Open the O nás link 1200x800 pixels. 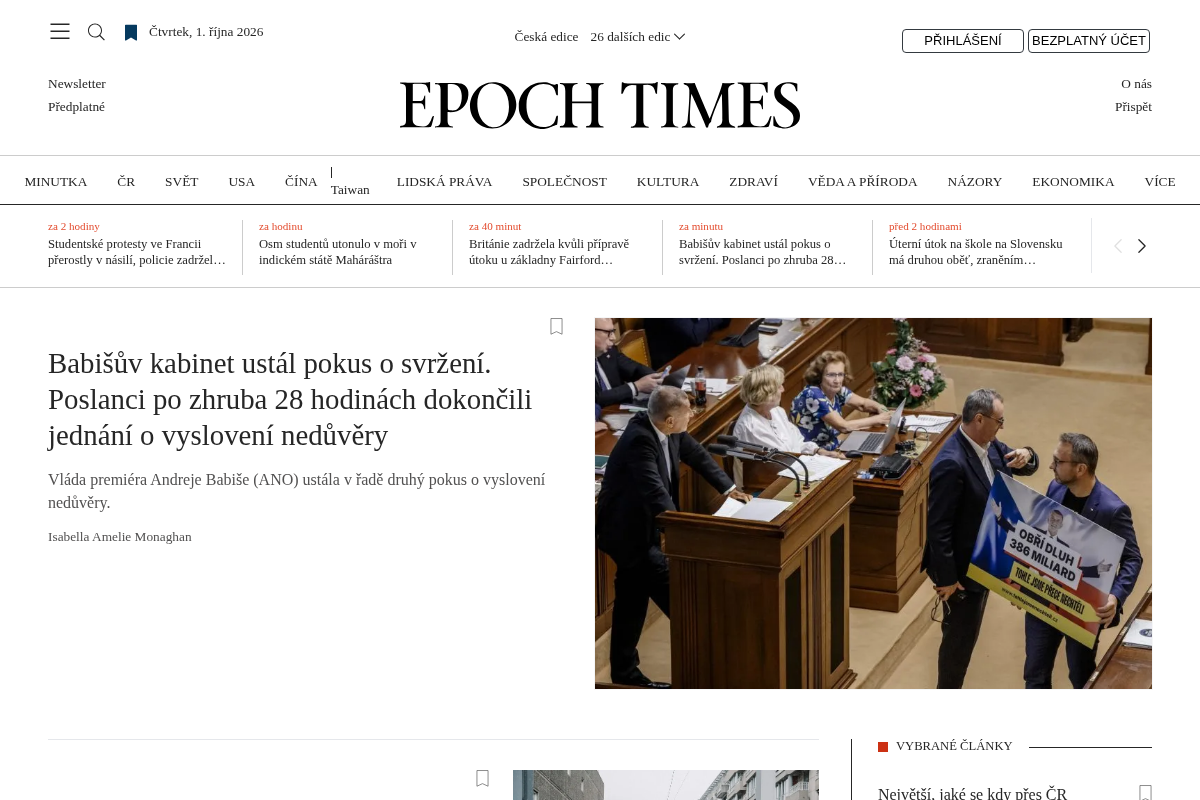pos(1136,84)
